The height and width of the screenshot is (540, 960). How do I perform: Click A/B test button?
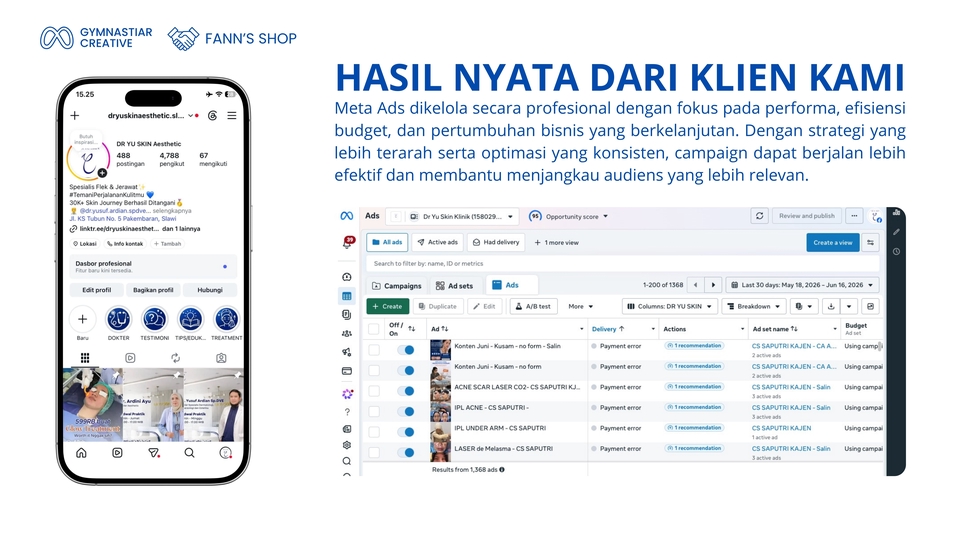click(533, 306)
